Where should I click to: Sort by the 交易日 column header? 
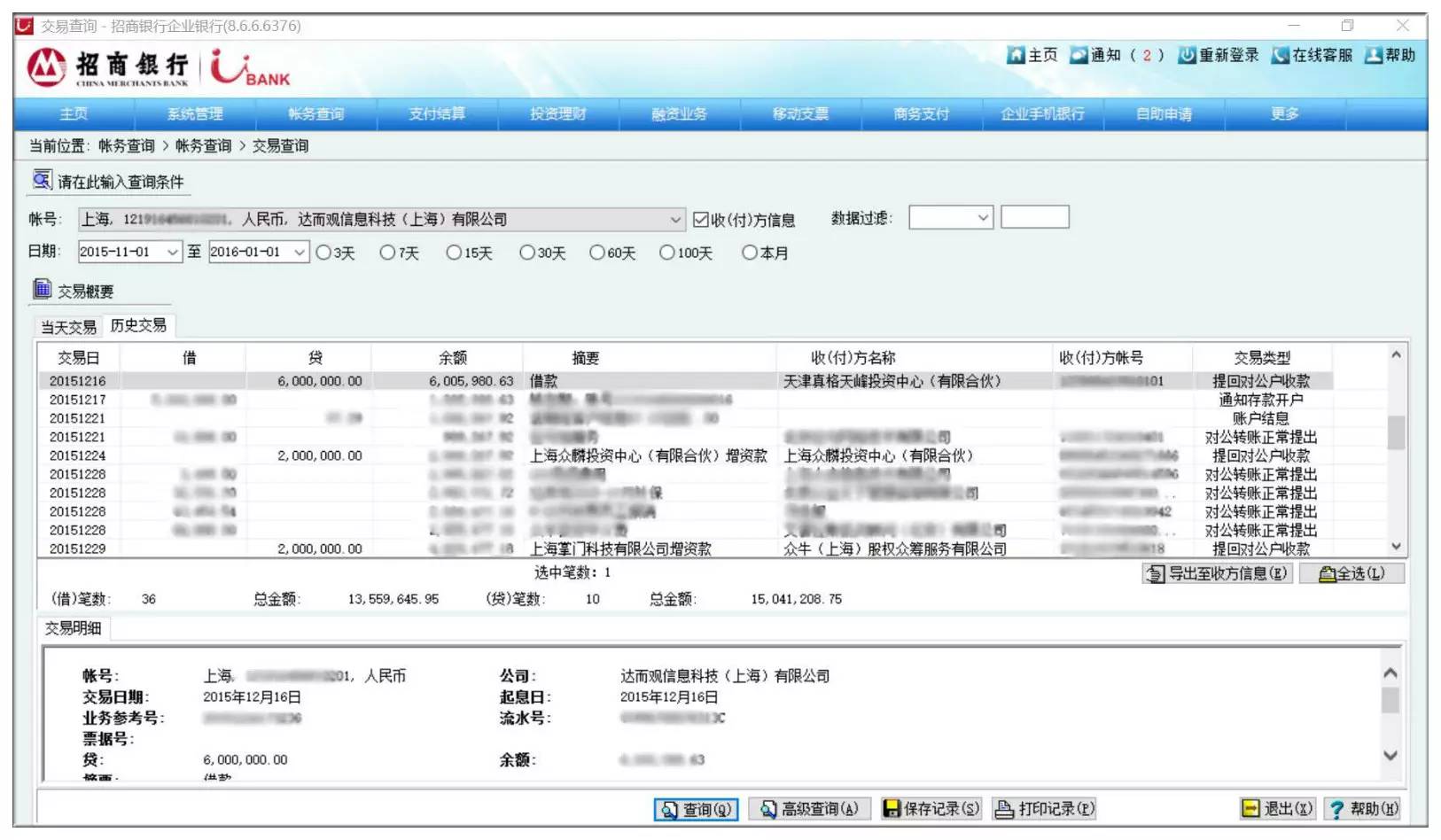point(79,358)
